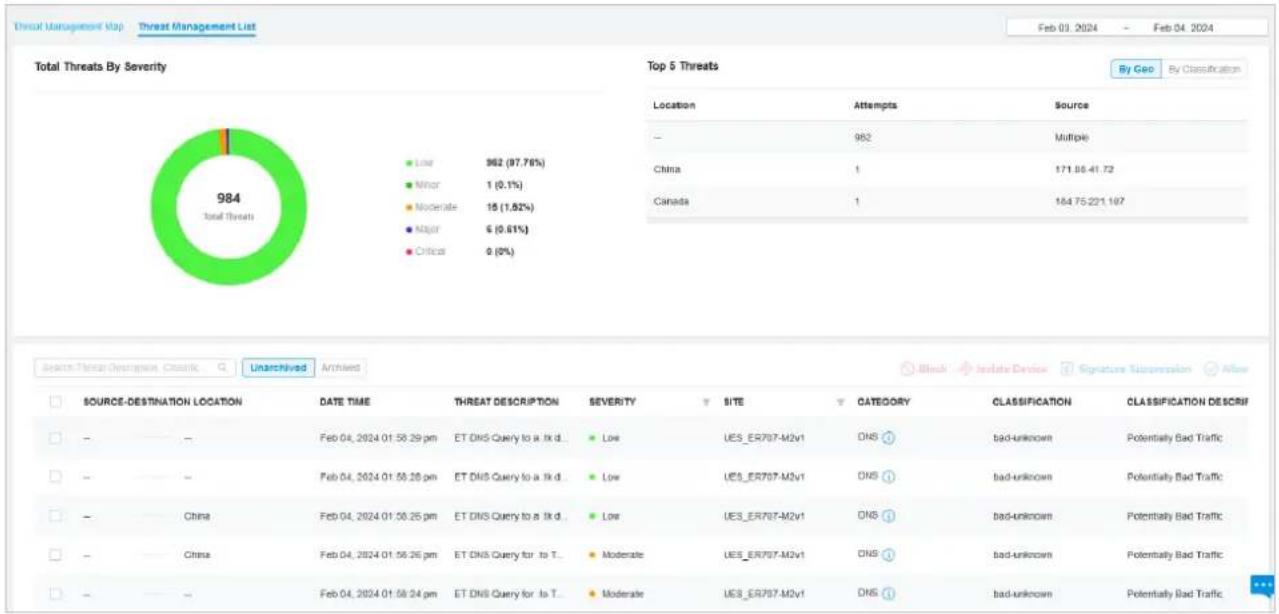The height and width of the screenshot is (614, 1279).
Task: Click the Classification column header
Action: click(1032, 402)
